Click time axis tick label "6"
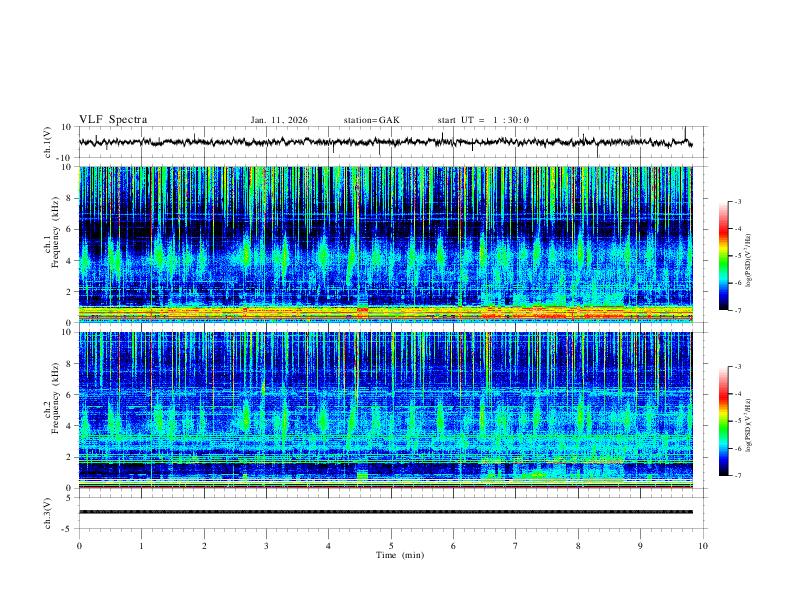The width and height of the screenshot is (792, 612). pyautogui.click(x=454, y=546)
